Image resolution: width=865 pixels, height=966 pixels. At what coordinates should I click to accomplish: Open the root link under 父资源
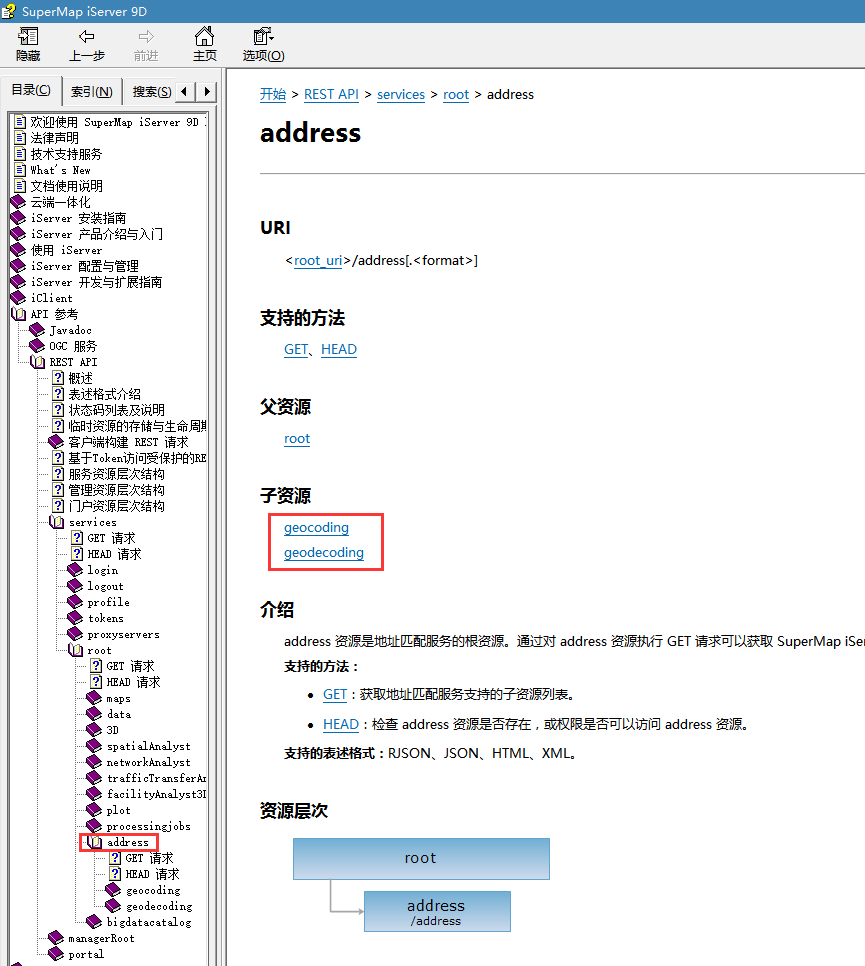click(297, 439)
